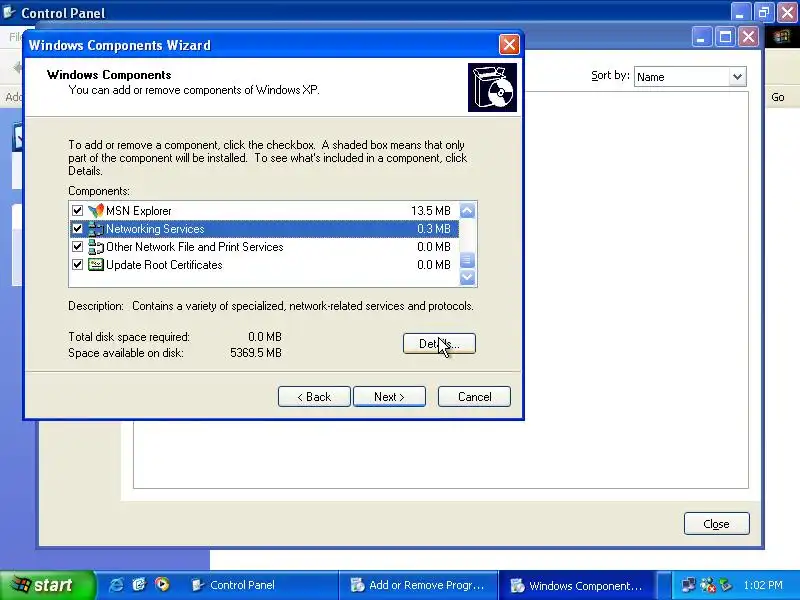Click the Space available 5369.5 MB value

point(256,353)
